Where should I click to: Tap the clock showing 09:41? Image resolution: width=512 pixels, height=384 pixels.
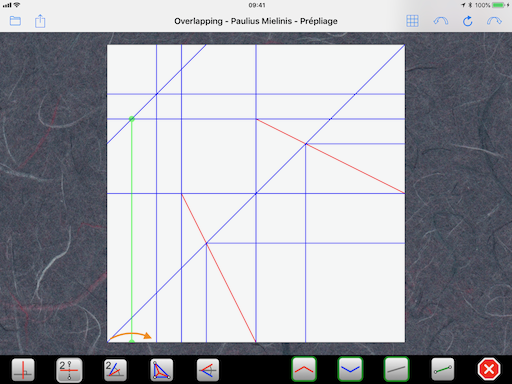coord(257,5)
